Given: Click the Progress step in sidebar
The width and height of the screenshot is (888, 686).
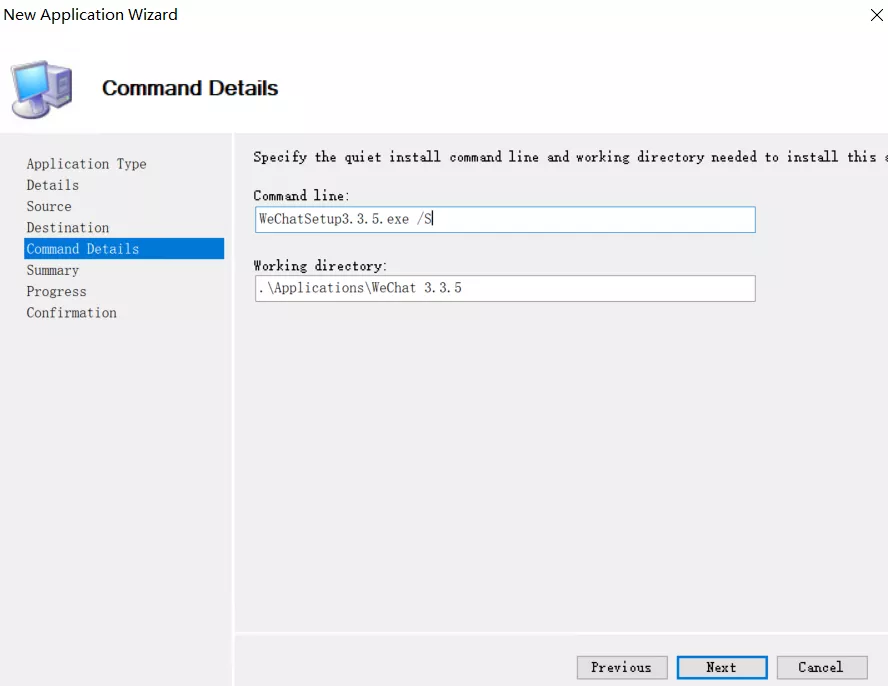Looking at the screenshot, I should (56, 292).
